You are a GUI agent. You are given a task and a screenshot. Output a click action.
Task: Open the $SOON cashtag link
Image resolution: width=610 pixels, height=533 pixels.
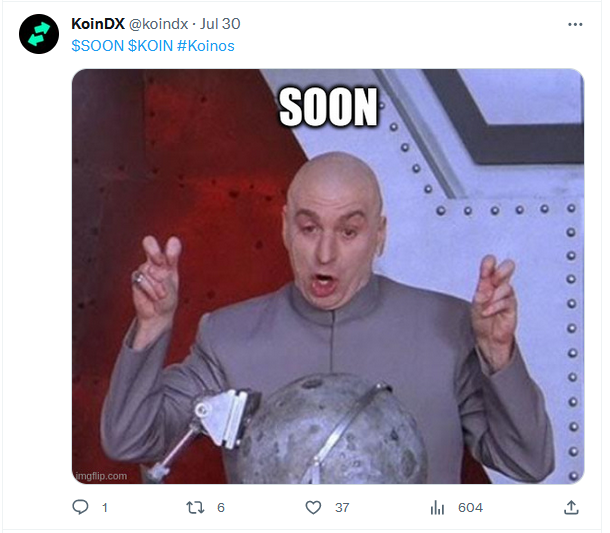(98, 46)
